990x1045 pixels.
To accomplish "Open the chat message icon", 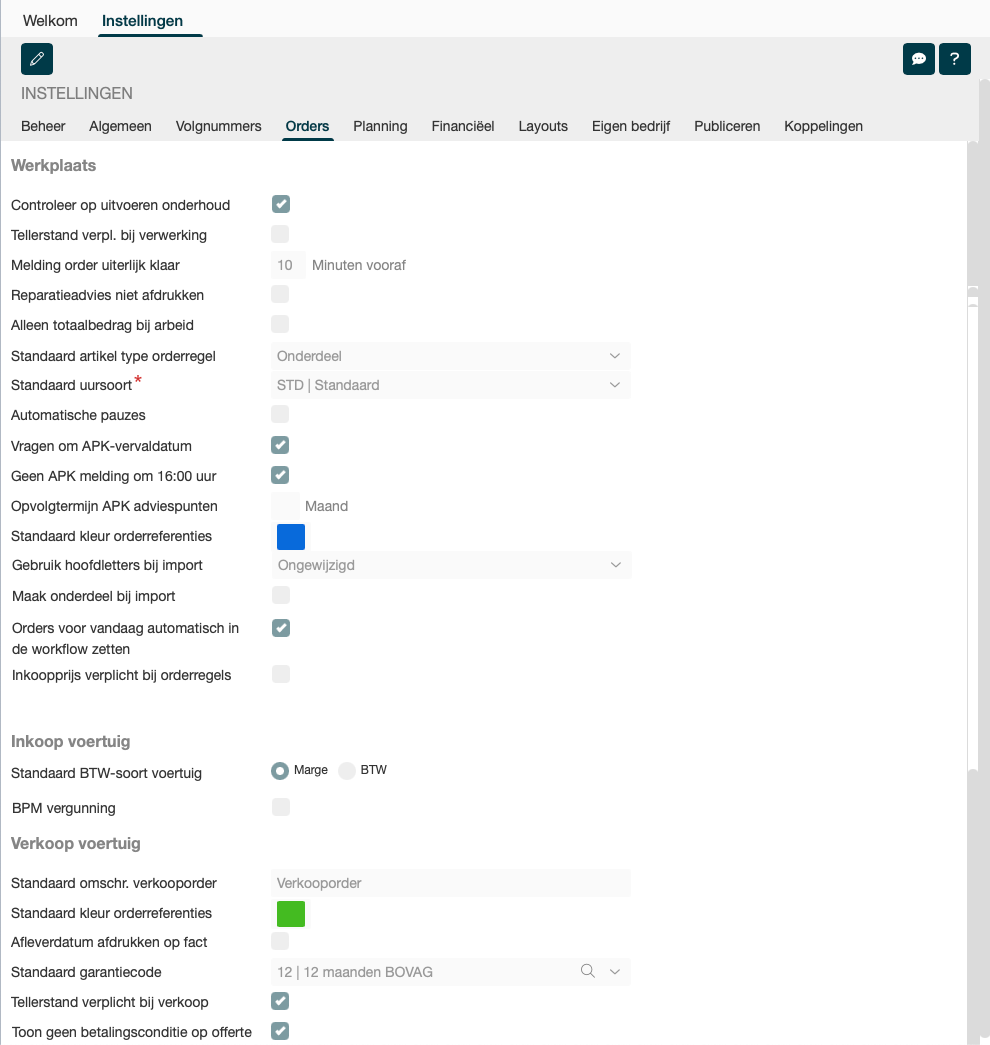I will (918, 59).
